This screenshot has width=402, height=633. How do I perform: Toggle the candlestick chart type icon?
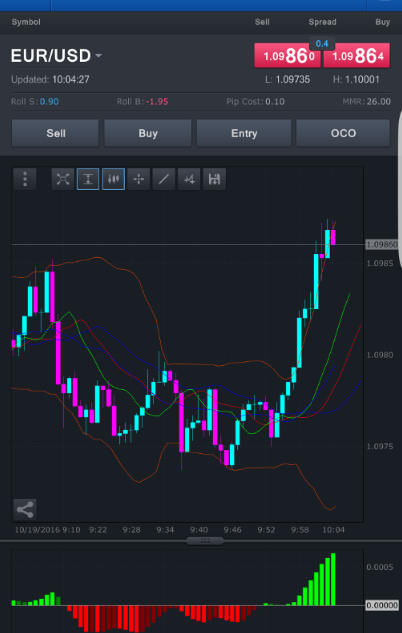click(x=113, y=179)
